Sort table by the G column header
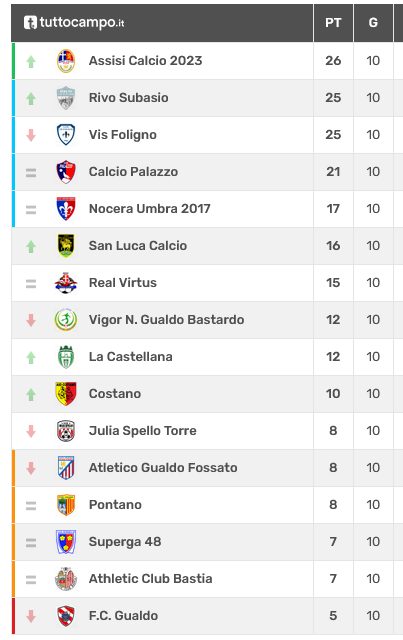Screen dimensions: 403x640 tap(373, 22)
